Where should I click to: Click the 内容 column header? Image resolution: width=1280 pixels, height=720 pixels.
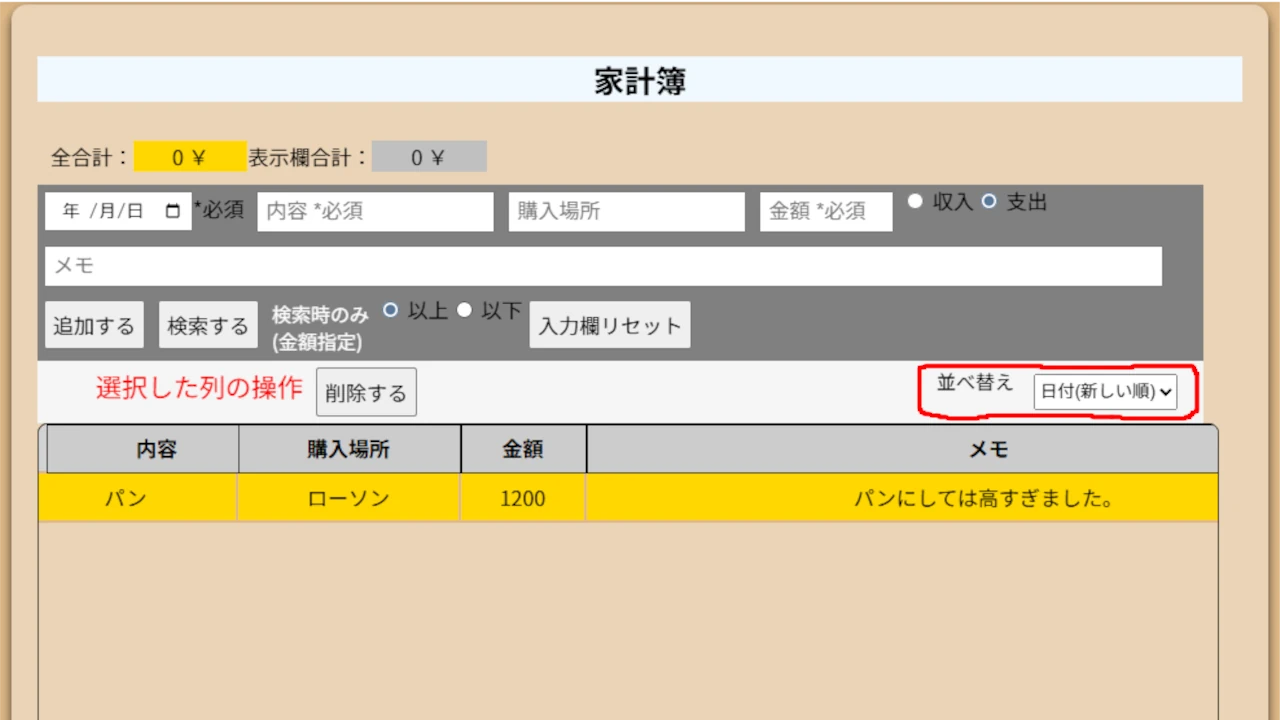[x=156, y=450]
